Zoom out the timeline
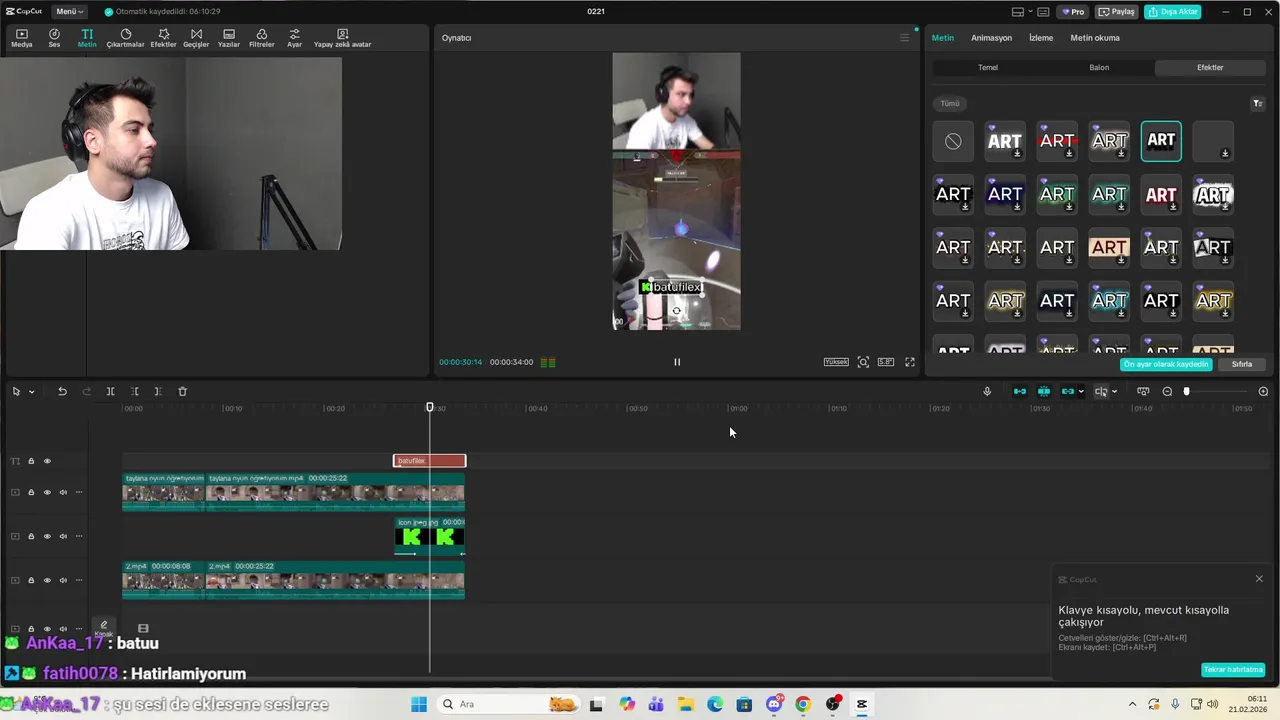The image size is (1280, 720). [1167, 391]
